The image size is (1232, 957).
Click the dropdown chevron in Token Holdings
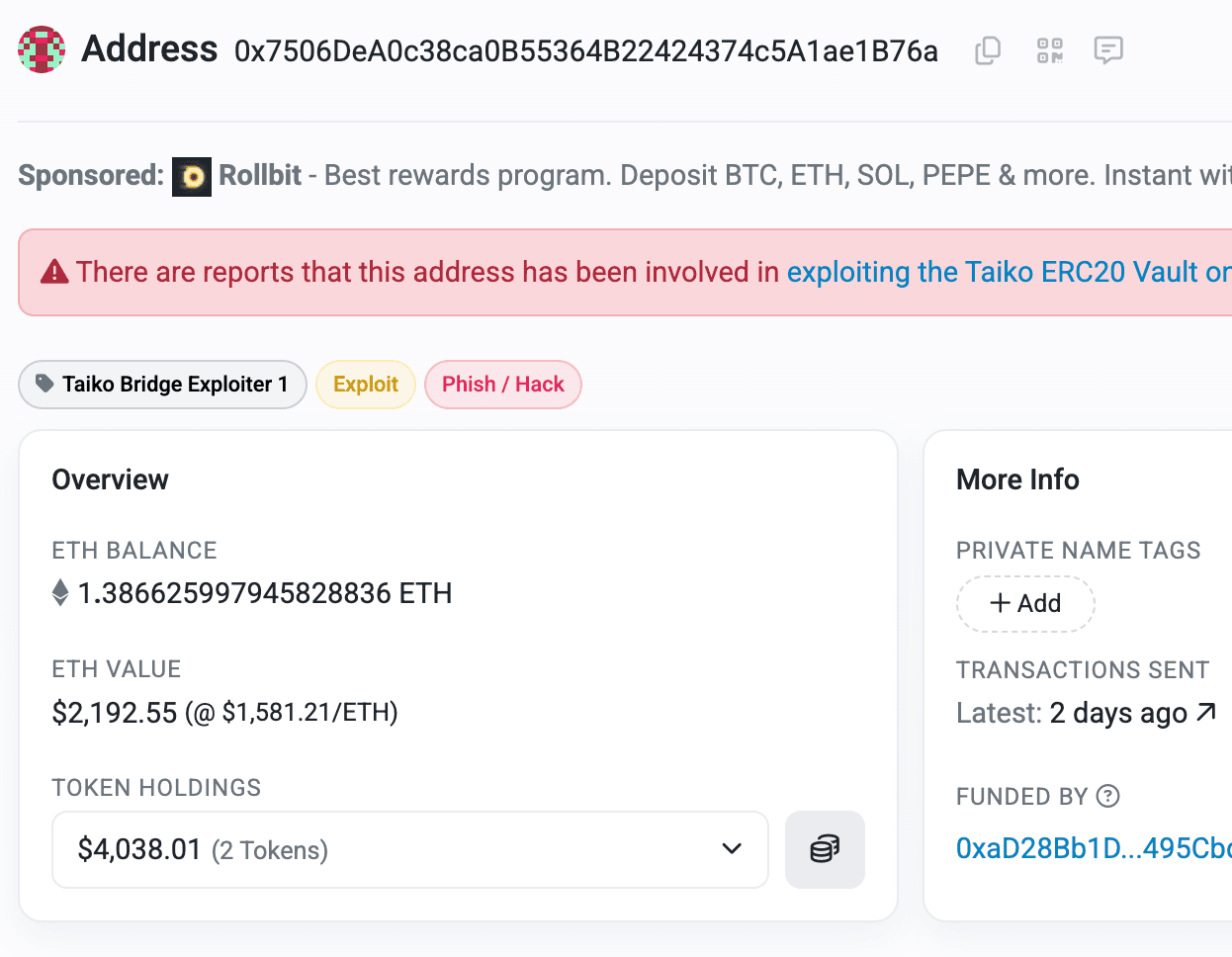pos(732,849)
